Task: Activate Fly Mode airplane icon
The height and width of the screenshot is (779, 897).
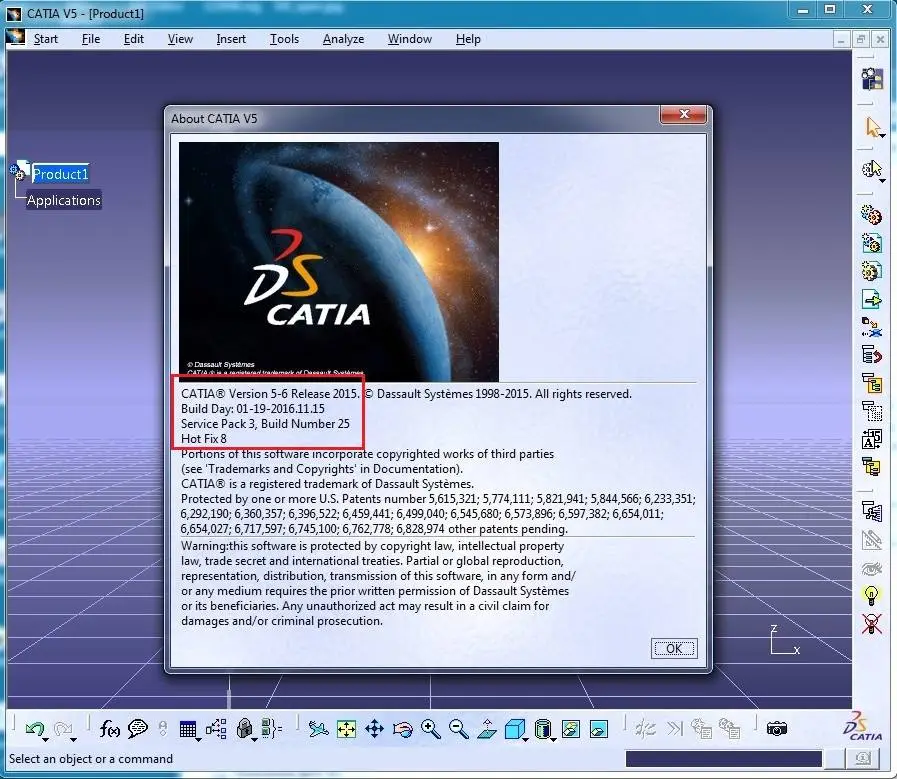Action: pos(318,729)
